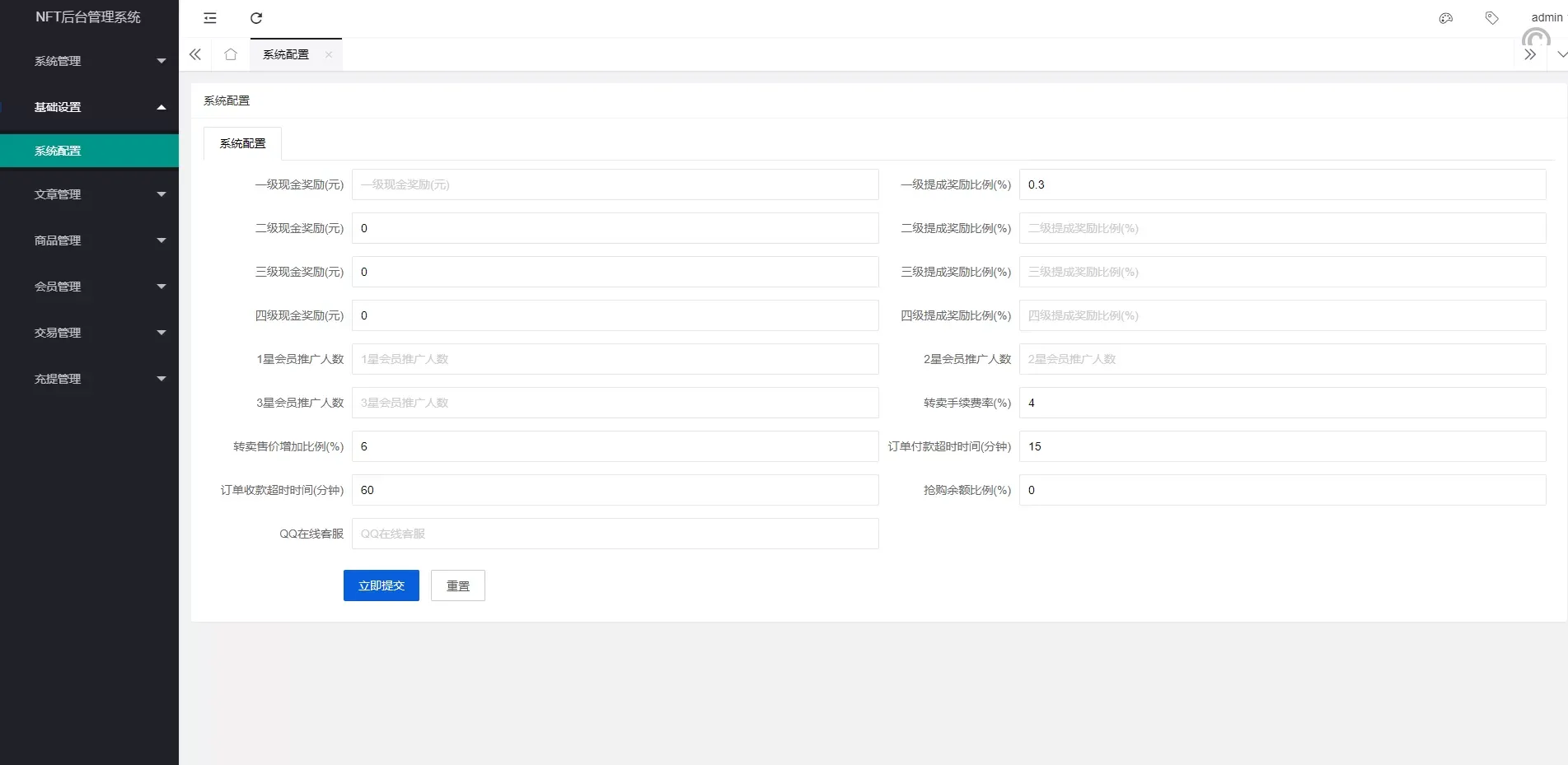Expand the 会员管理 sidebar menu
The height and width of the screenshot is (765, 1568).
89,287
